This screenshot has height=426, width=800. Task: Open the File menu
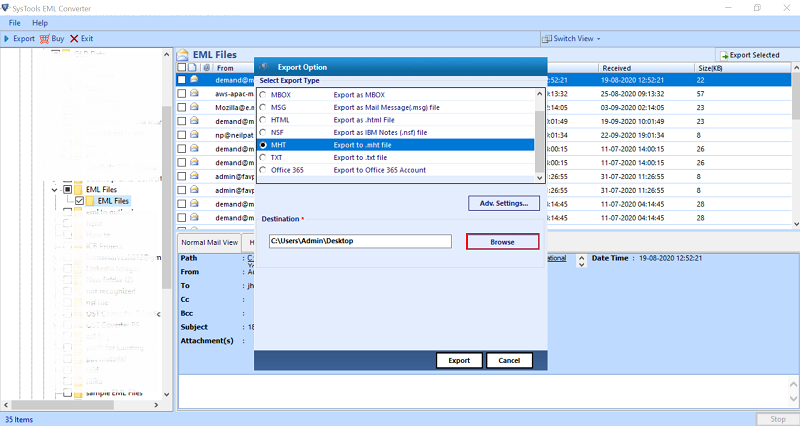[15, 23]
